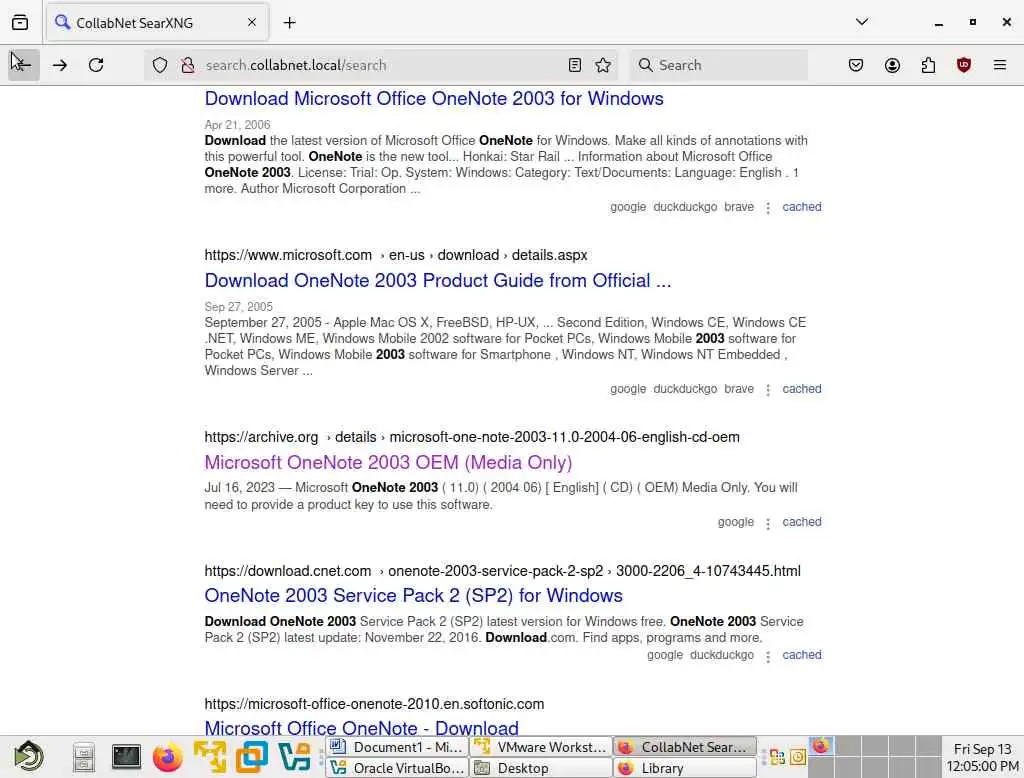Open a new tab with the plus button

(x=289, y=23)
